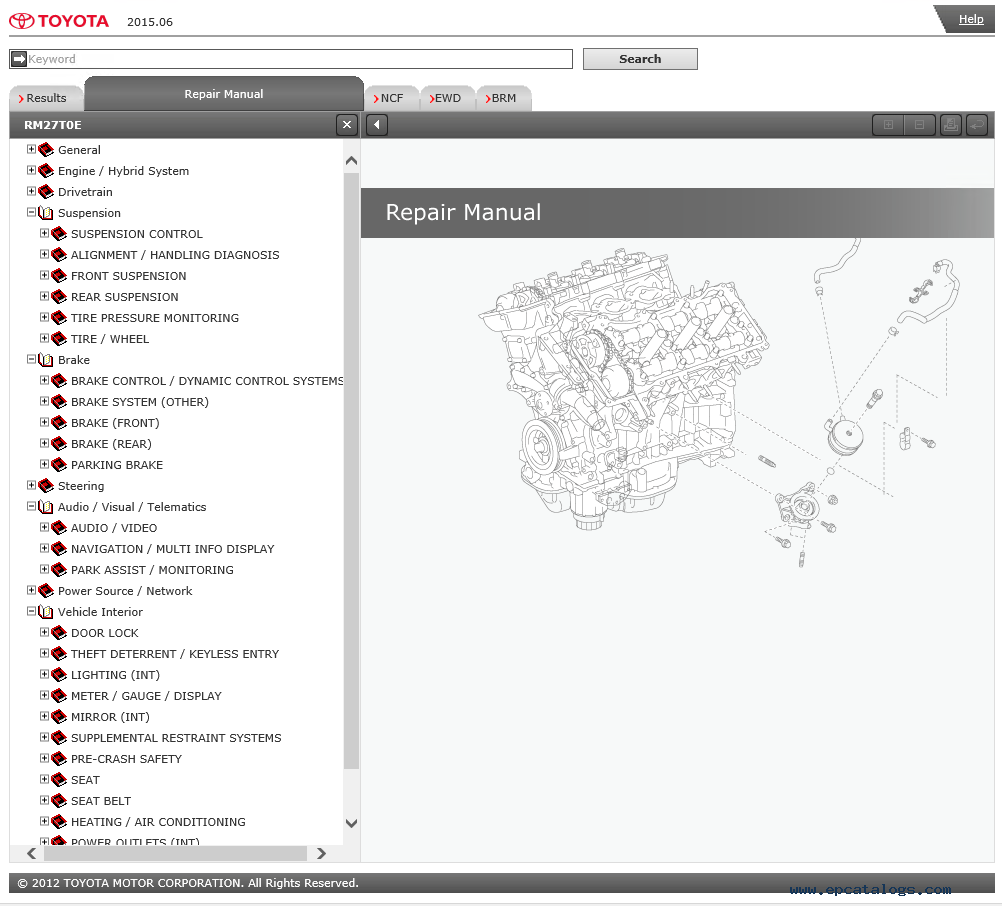This screenshot has height=906, width=1002.
Task: Switch to the NCF tab
Action: [391, 98]
